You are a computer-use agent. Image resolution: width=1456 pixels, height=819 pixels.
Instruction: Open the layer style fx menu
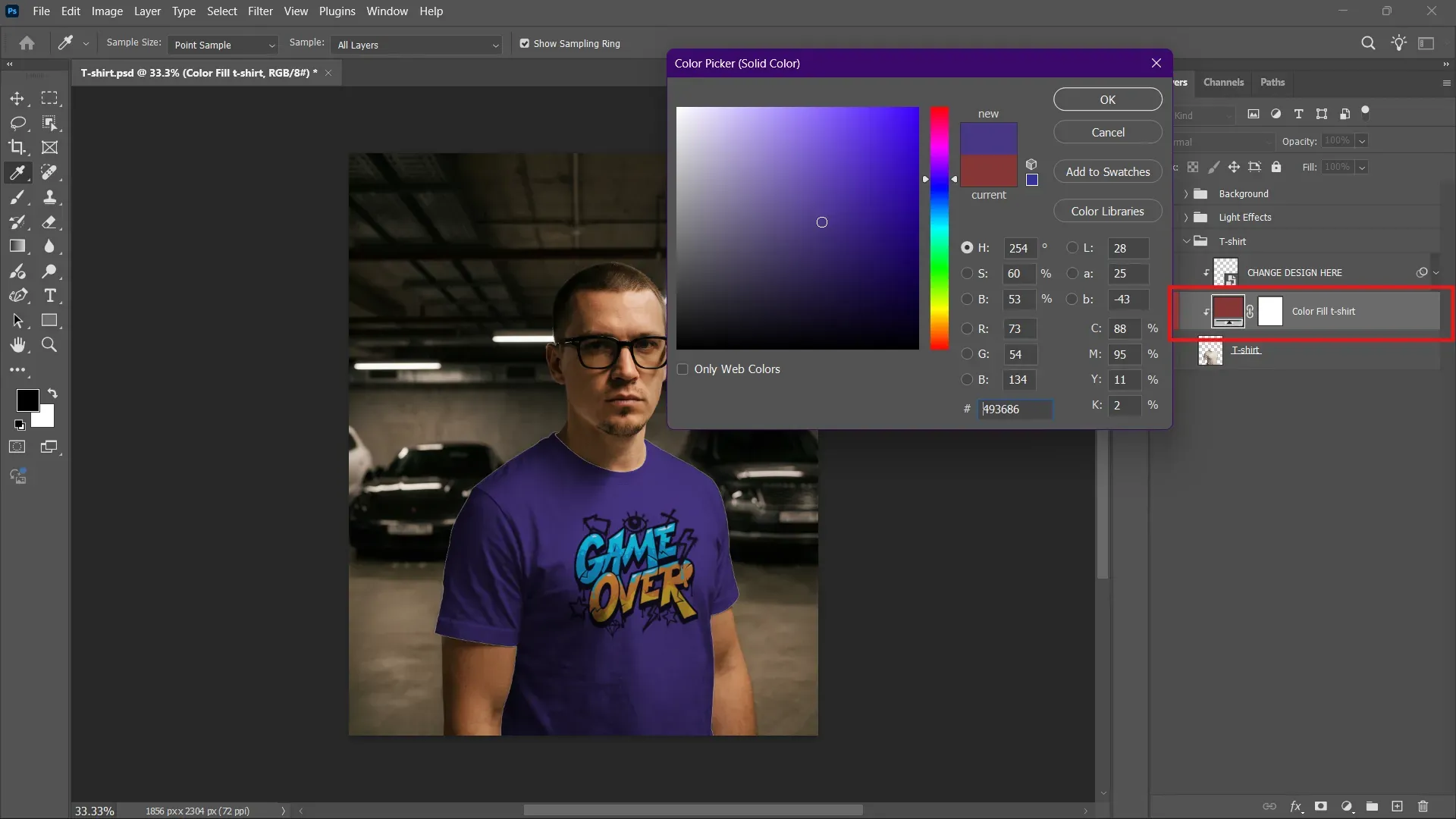[x=1297, y=806]
